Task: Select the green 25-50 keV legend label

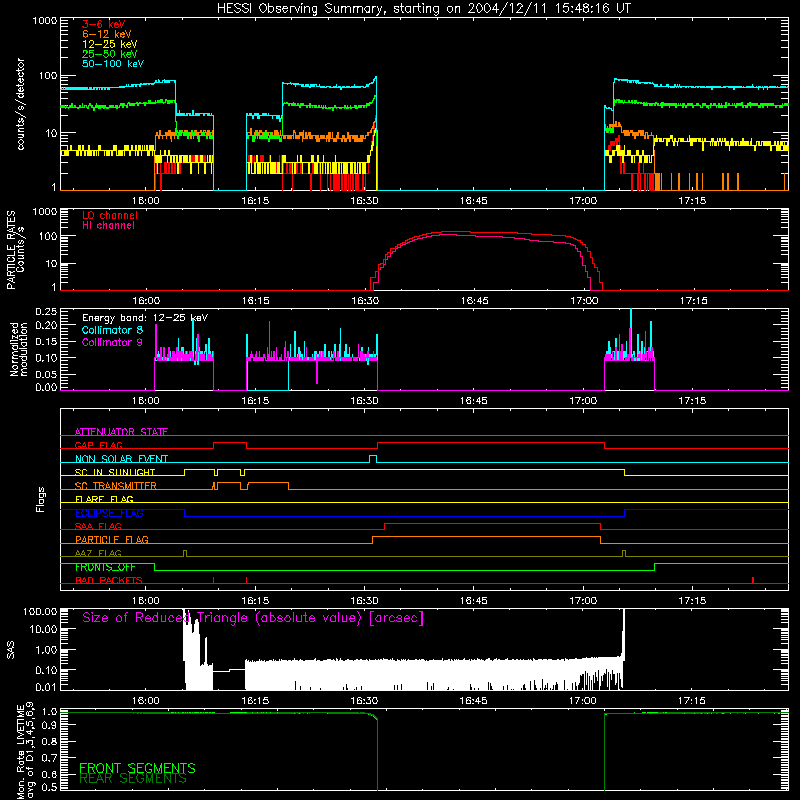Action: coord(110,54)
